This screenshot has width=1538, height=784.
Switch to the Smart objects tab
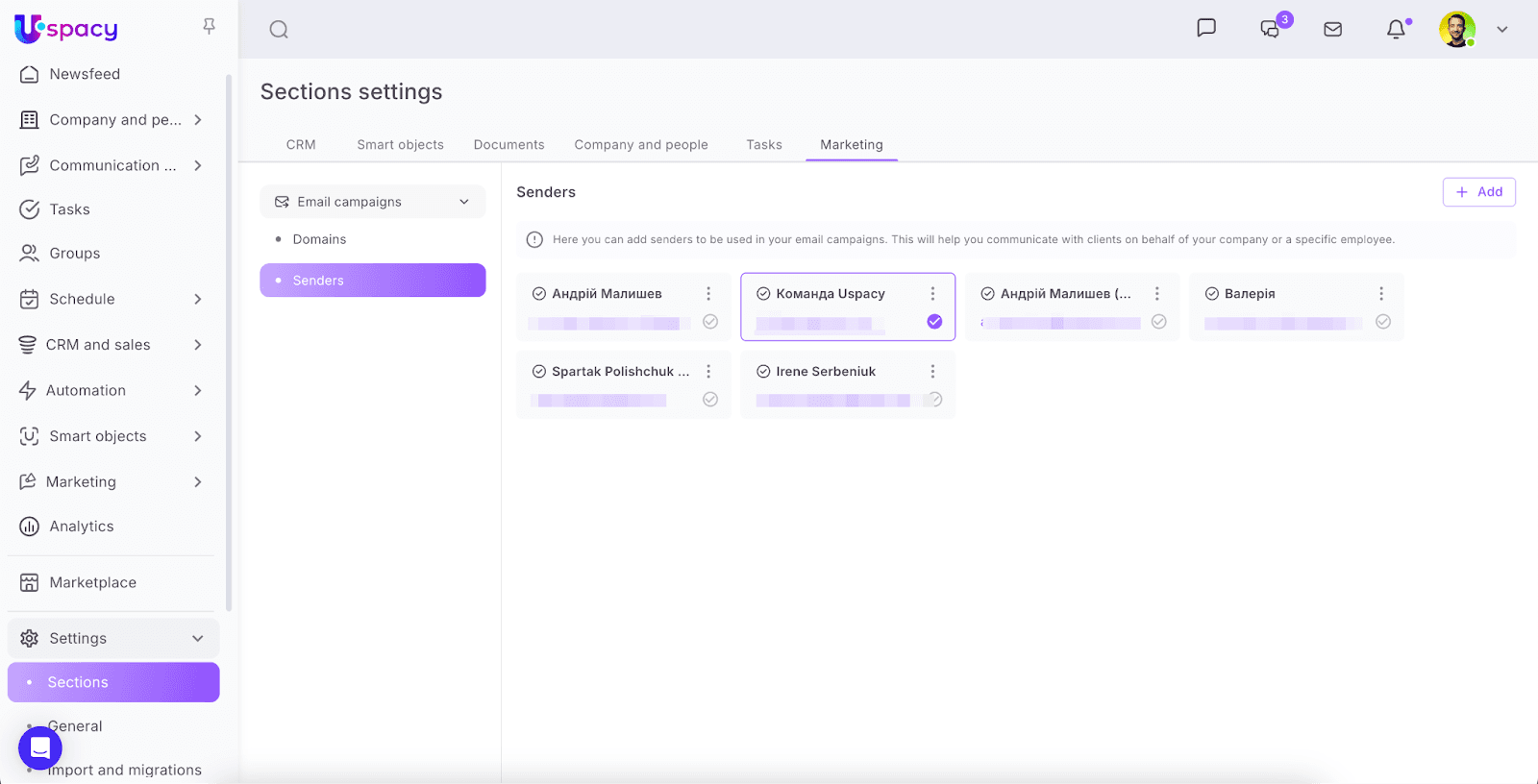(x=400, y=145)
